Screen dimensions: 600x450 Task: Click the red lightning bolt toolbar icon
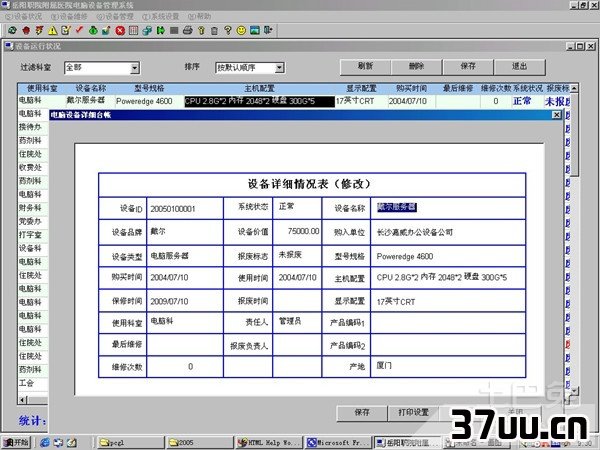39,30
